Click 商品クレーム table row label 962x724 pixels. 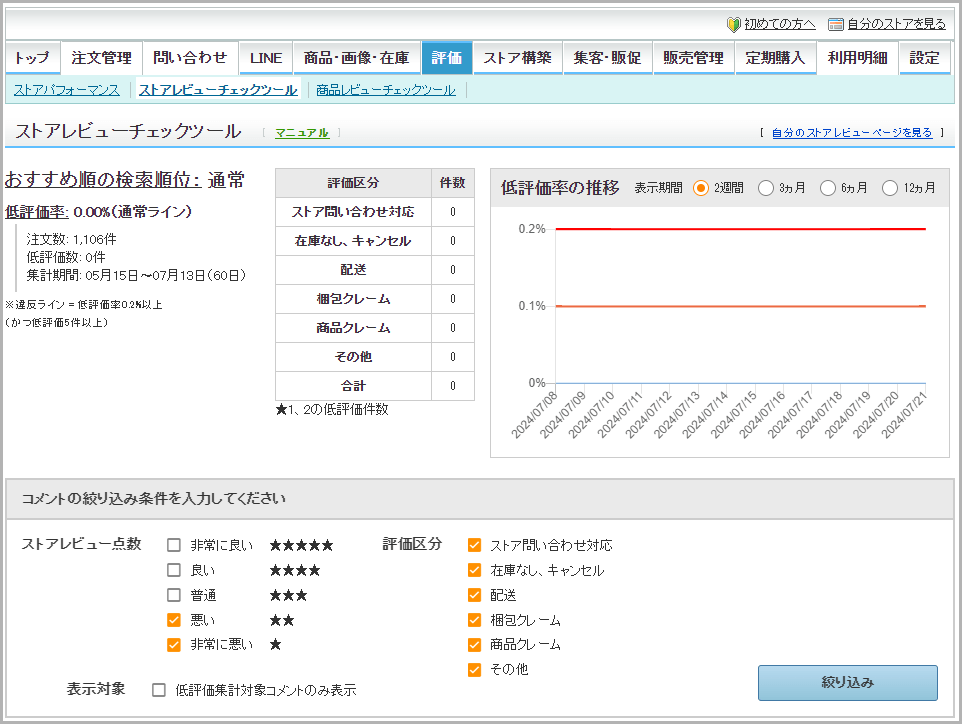(353, 328)
